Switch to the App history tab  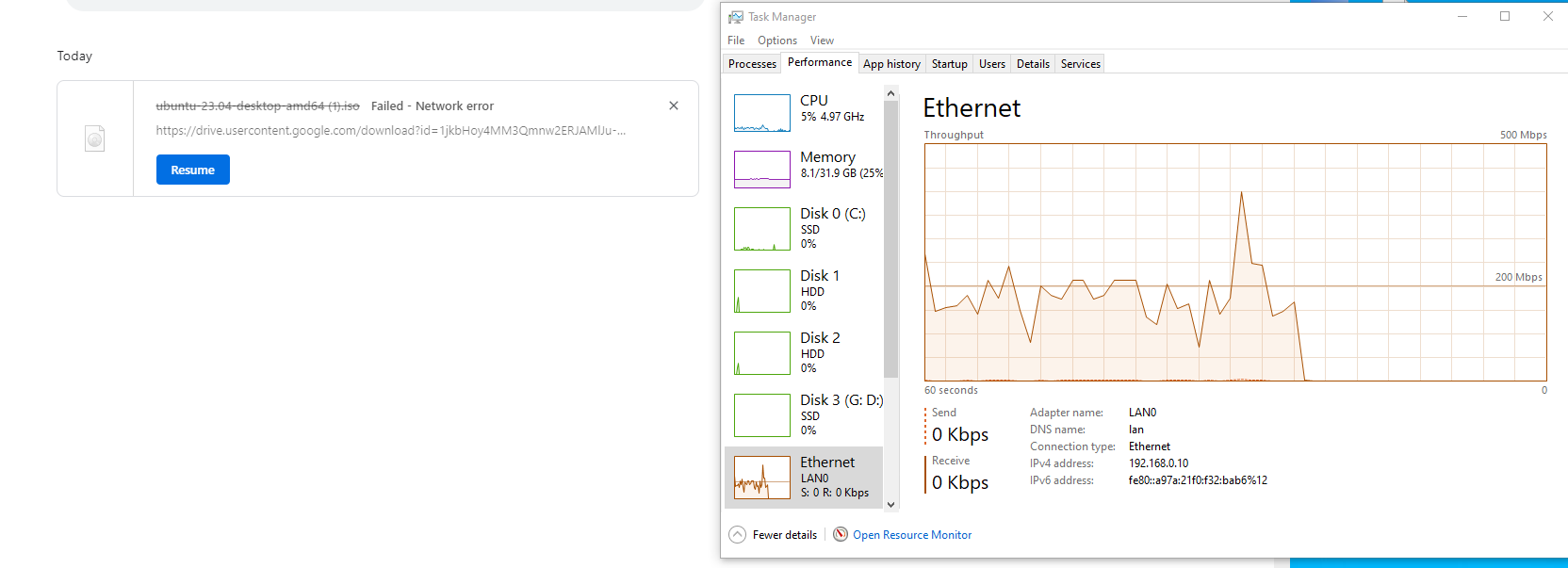(x=891, y=64)
